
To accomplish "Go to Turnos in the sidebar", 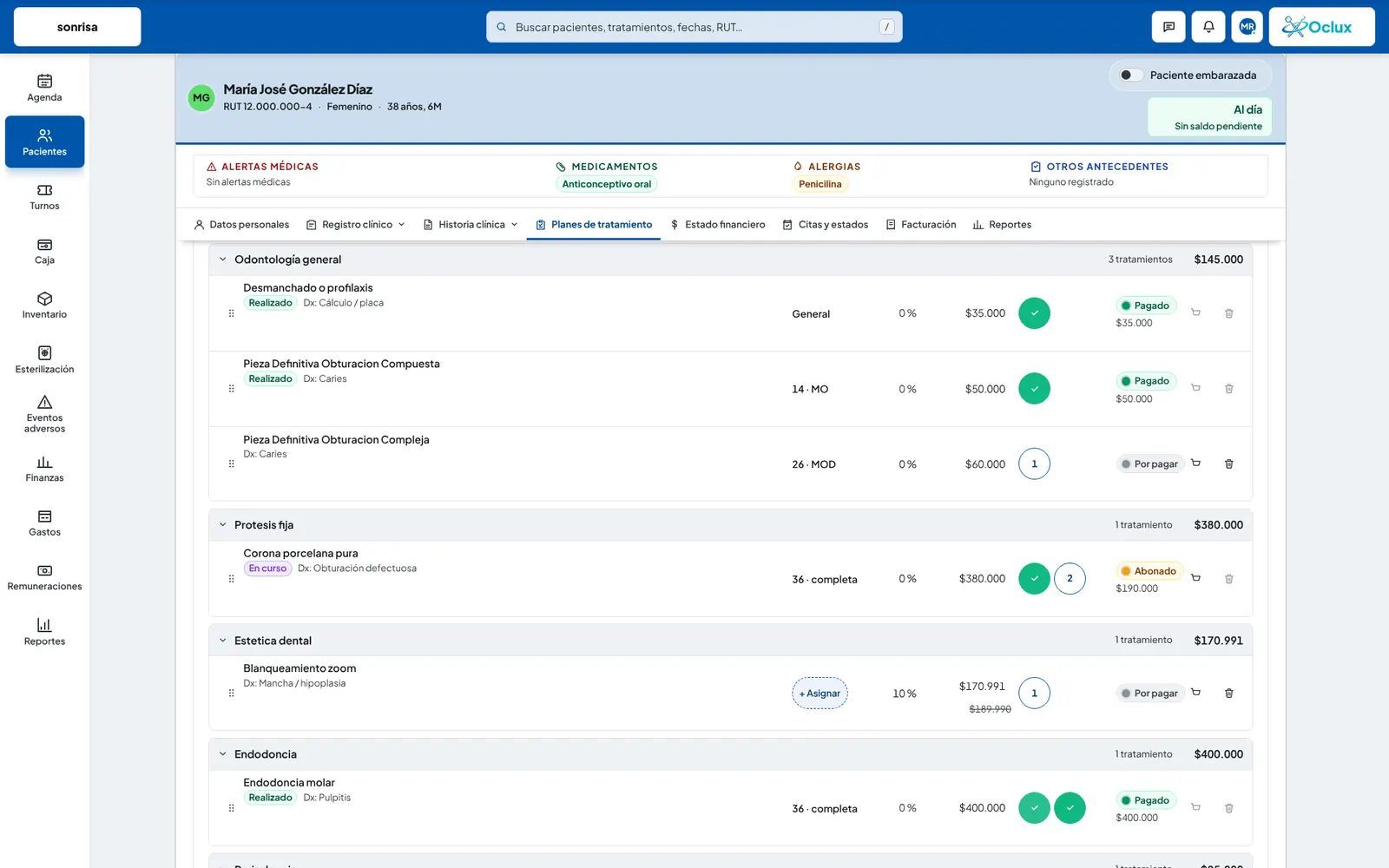I will point(44,197).
